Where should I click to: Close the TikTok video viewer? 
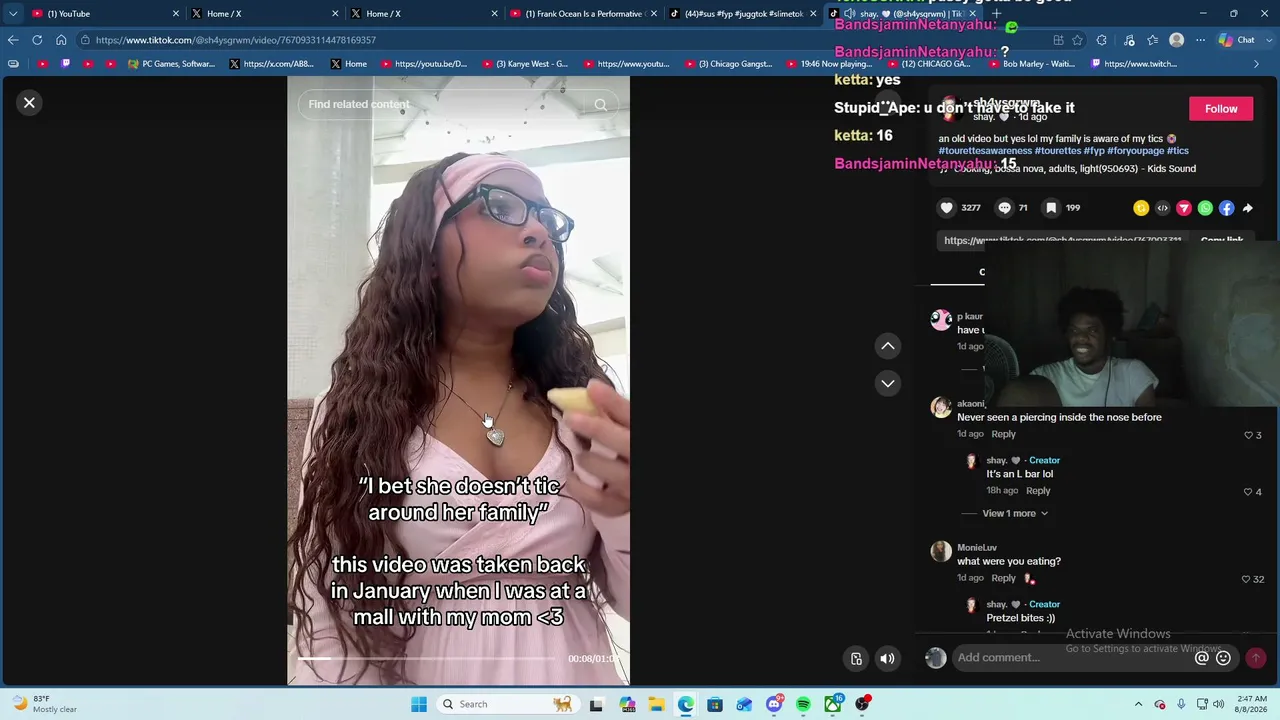point(29,102)
